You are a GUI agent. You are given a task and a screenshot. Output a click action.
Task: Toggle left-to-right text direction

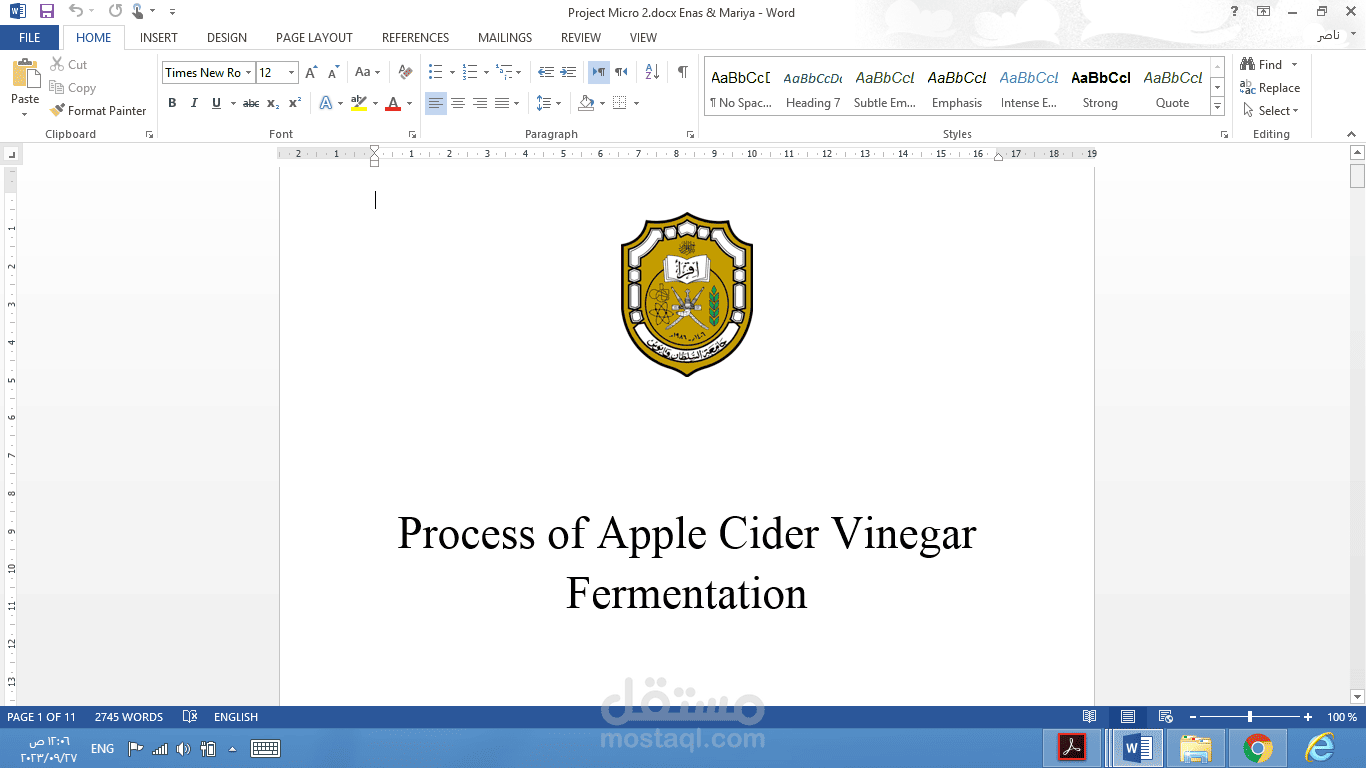click(x=598, y=72)
